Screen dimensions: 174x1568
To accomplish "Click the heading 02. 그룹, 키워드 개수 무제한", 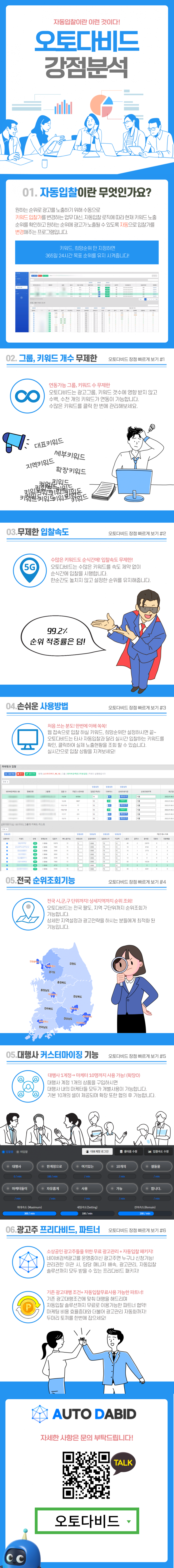I will [52, 358].
